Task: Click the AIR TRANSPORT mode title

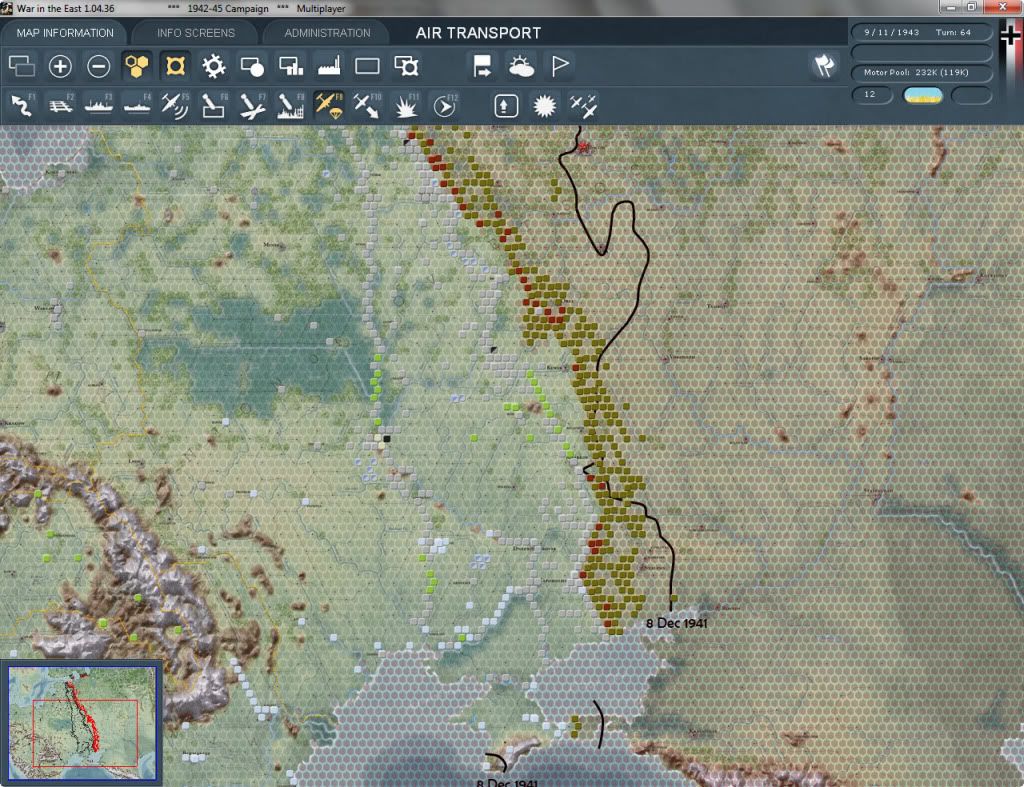Action: click(478, 33)
